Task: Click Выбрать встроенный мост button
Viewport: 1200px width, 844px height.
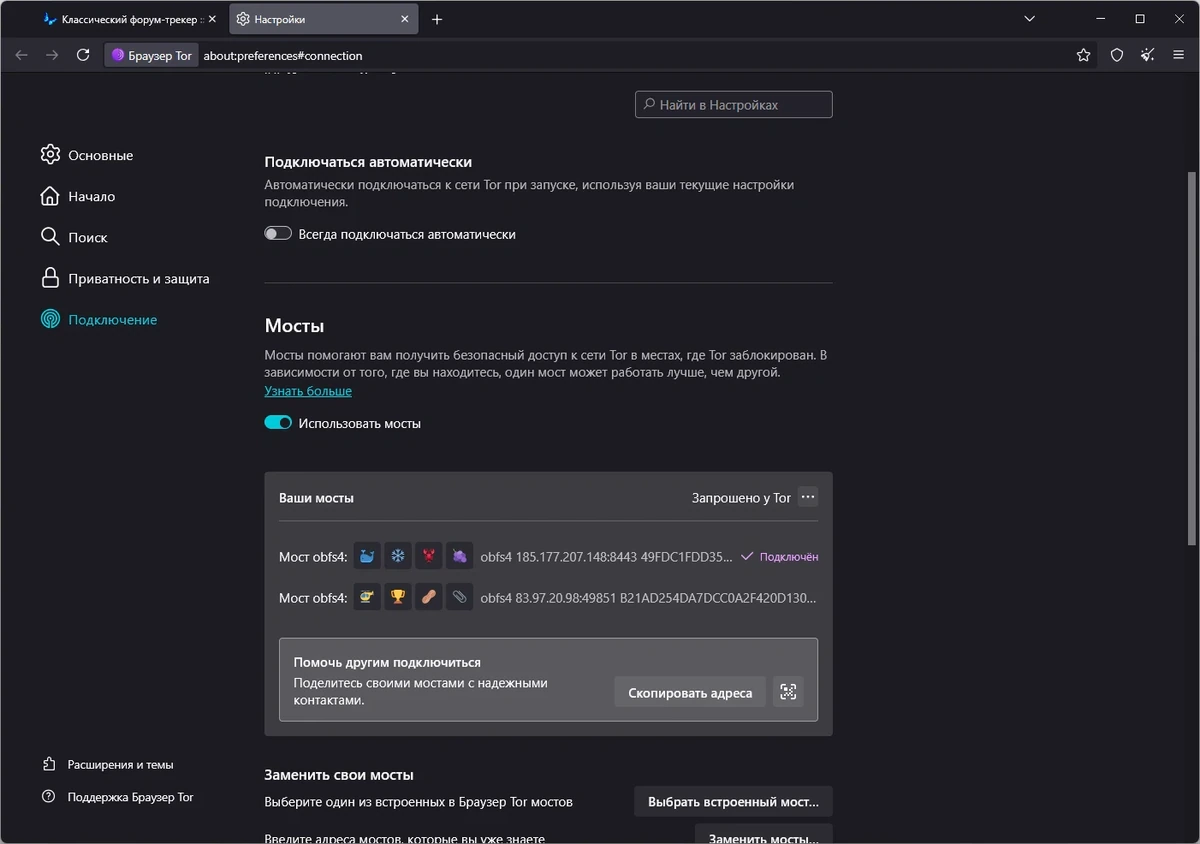Action: click(x=733, y=801)
